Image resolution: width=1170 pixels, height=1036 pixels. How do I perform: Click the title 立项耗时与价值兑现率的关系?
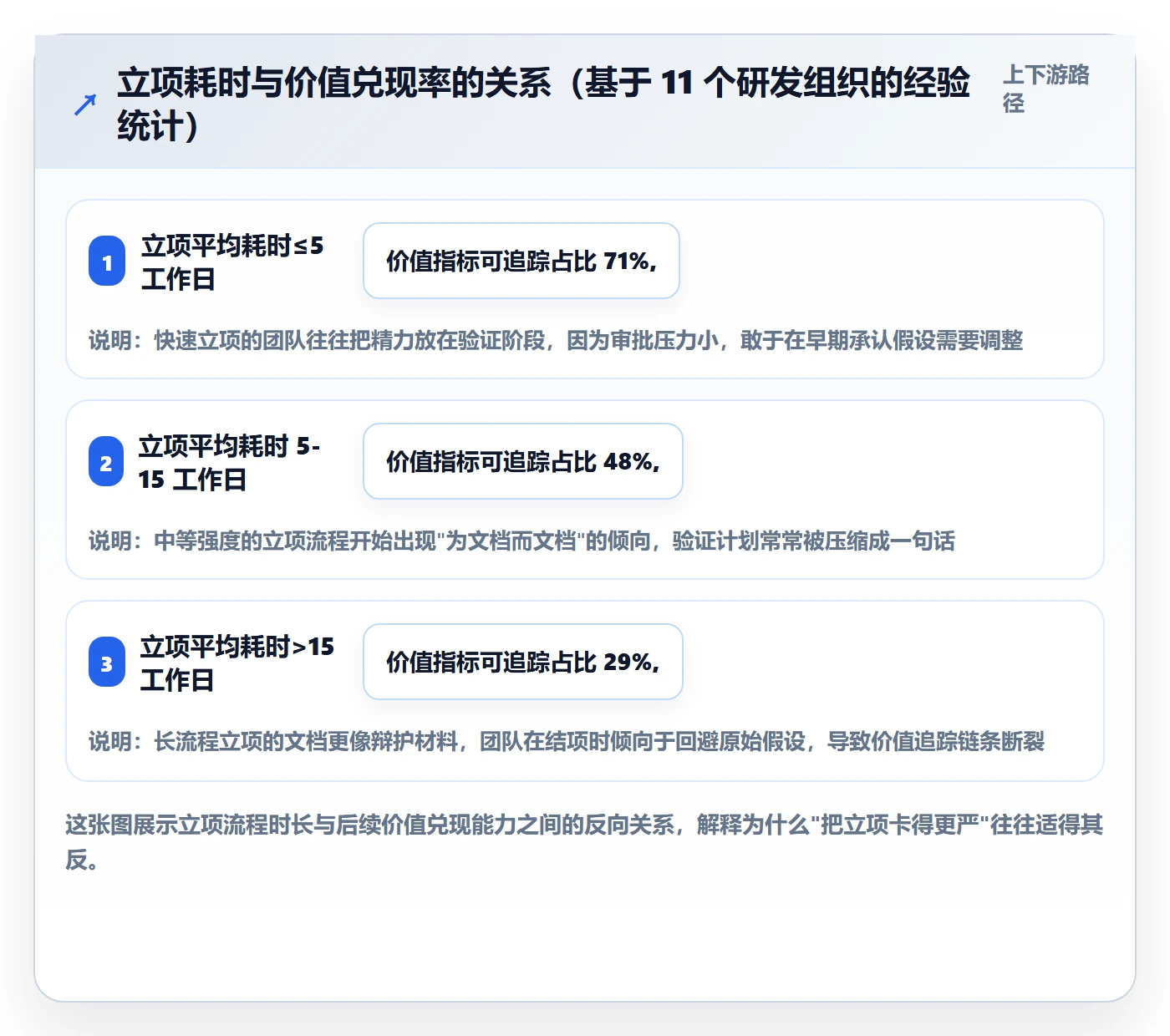(543, 104)
